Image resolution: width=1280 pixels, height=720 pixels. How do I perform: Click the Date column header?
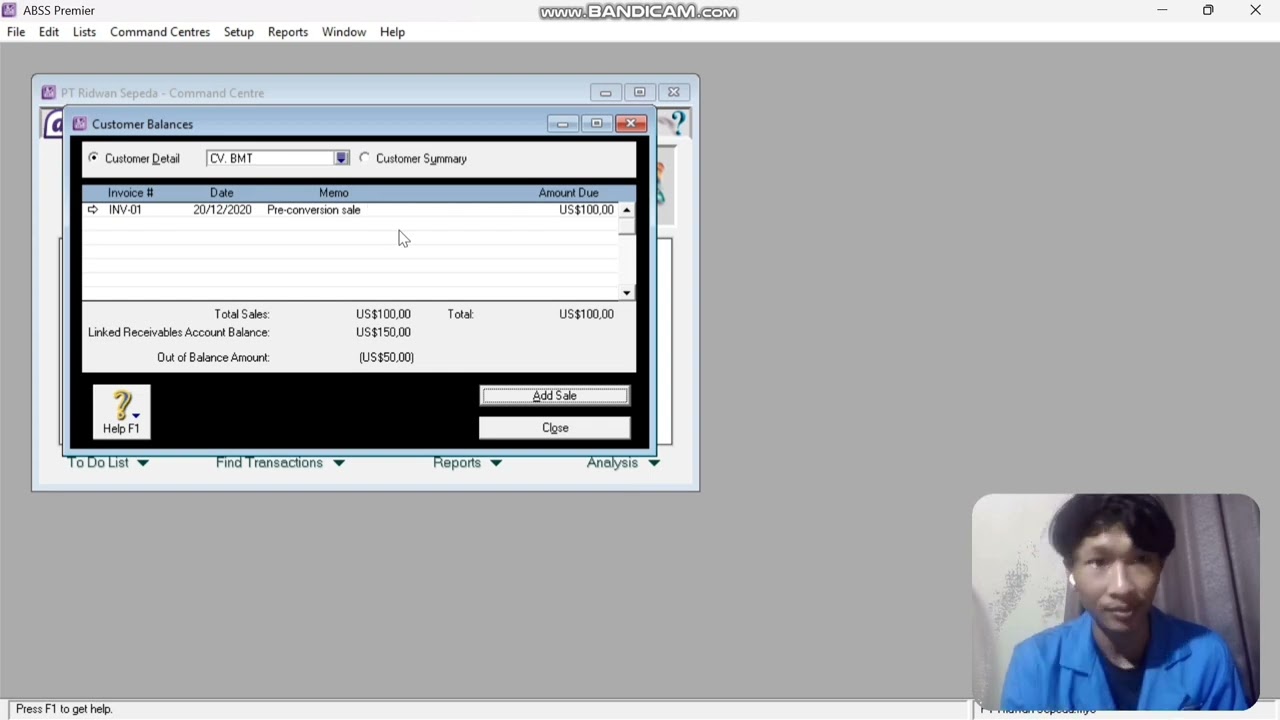tap(222, 193)
